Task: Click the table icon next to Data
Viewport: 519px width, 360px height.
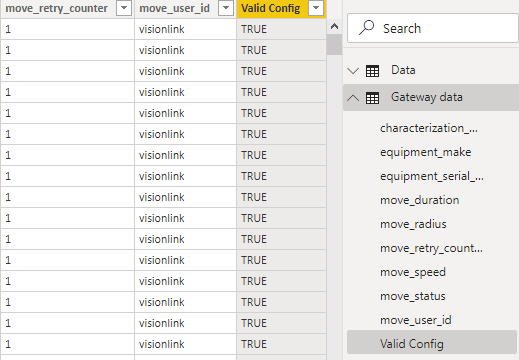Action: (x=372, y=71)
